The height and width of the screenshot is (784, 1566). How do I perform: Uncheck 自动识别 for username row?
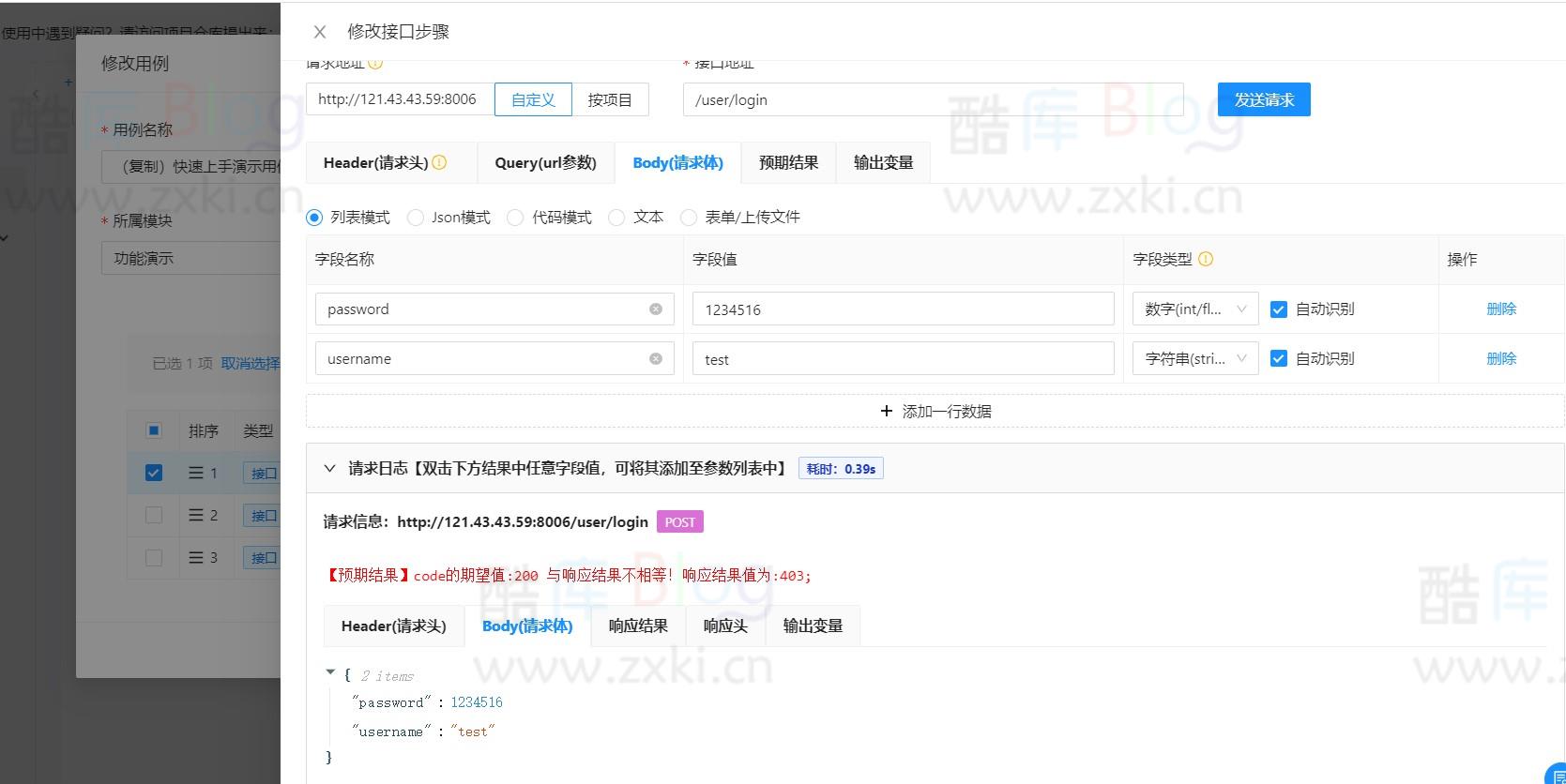pyautogui.click(x=1278, y=358)
